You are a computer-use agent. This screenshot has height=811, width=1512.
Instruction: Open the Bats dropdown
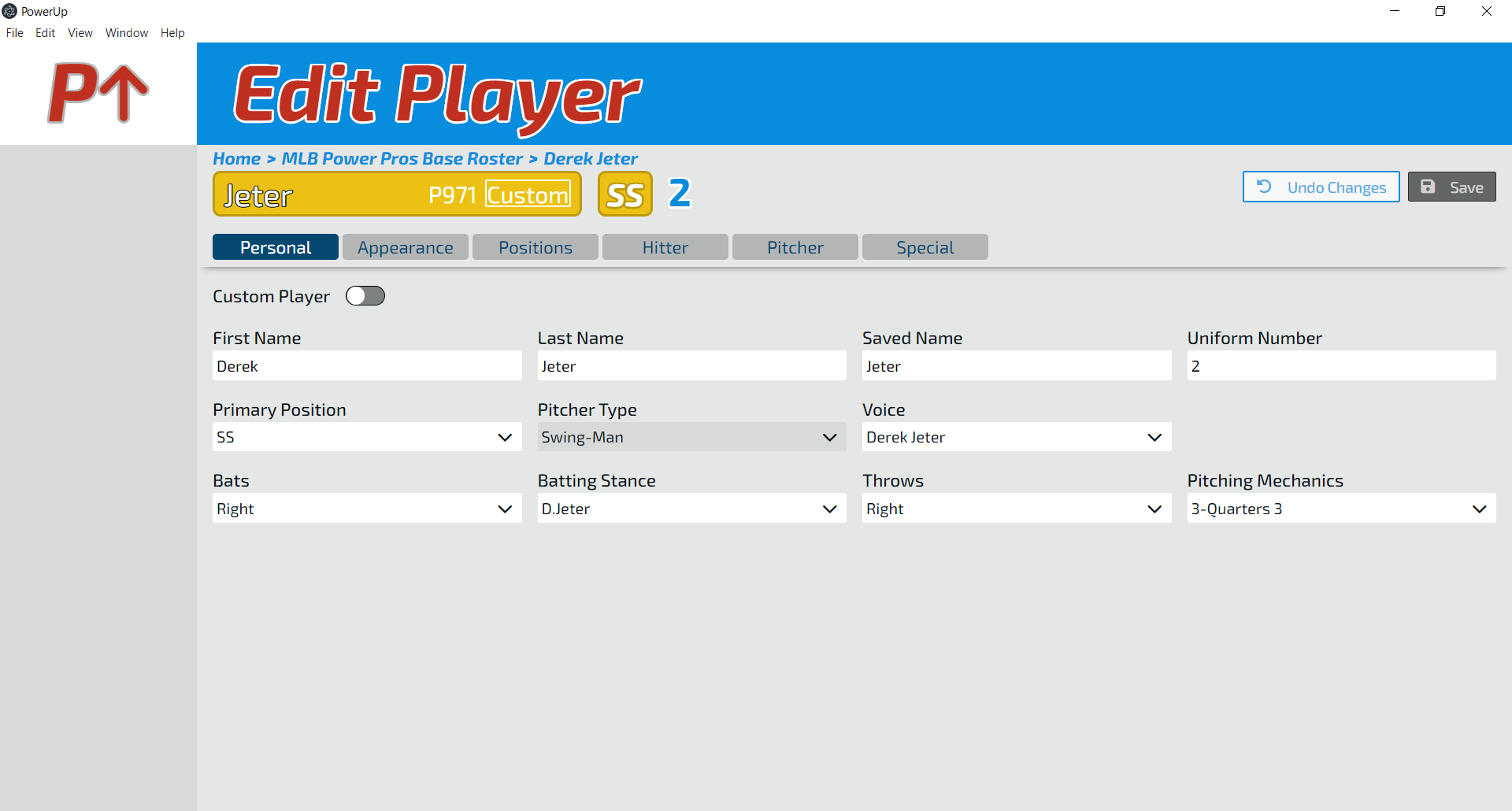point(367,509)
